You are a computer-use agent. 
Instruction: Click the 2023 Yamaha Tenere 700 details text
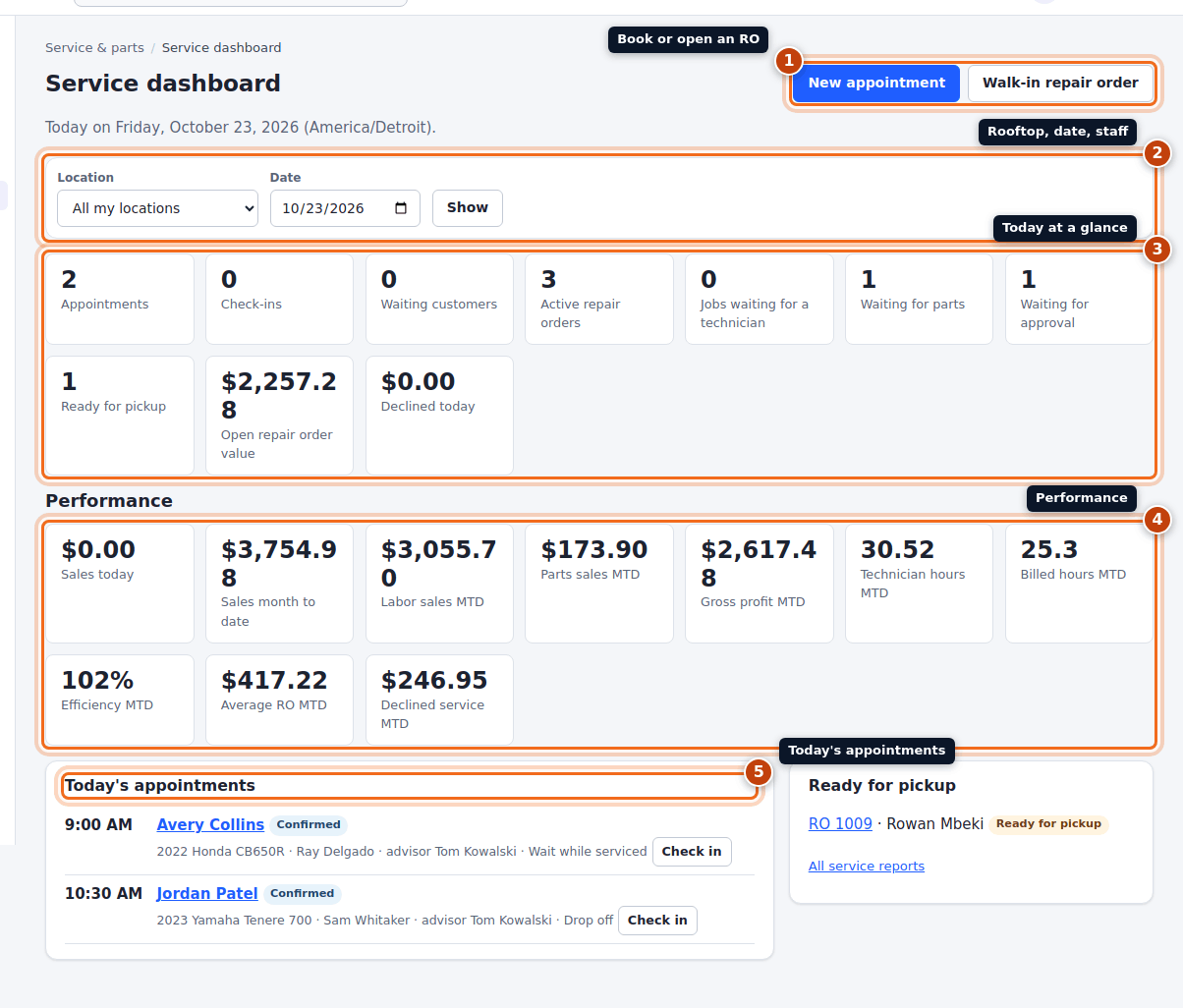pyautogui.click(x=385, y=921)
